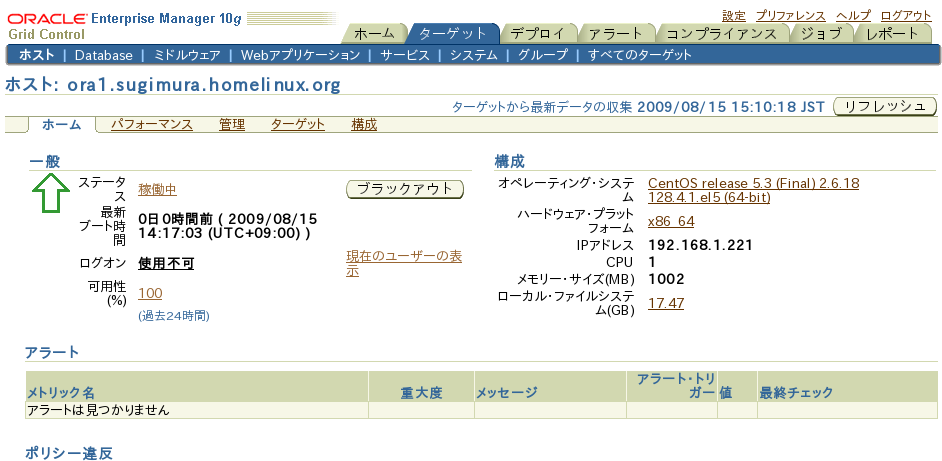This screenshot has width=942, height=461.
Task: Open the レポート tab
Action: pyautogui.click(x=892, y=34)
